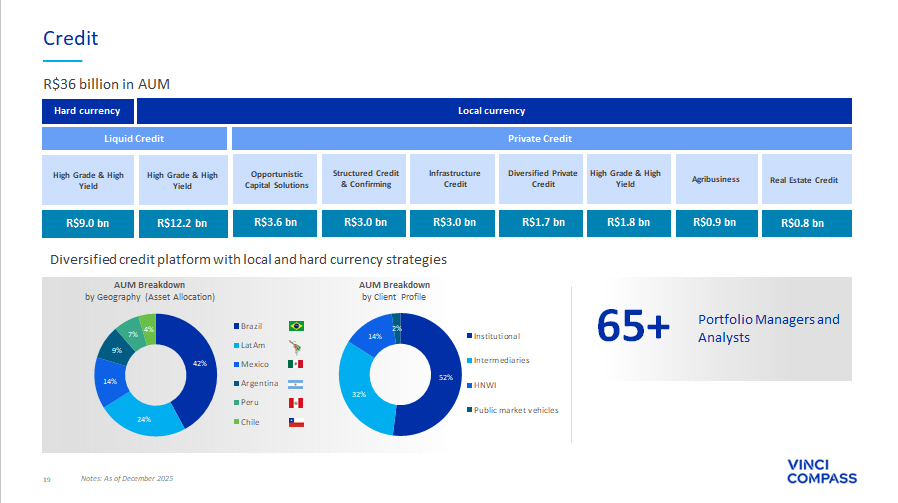
Task: Click the Mexico flag icon
Action: click(295, 364)
